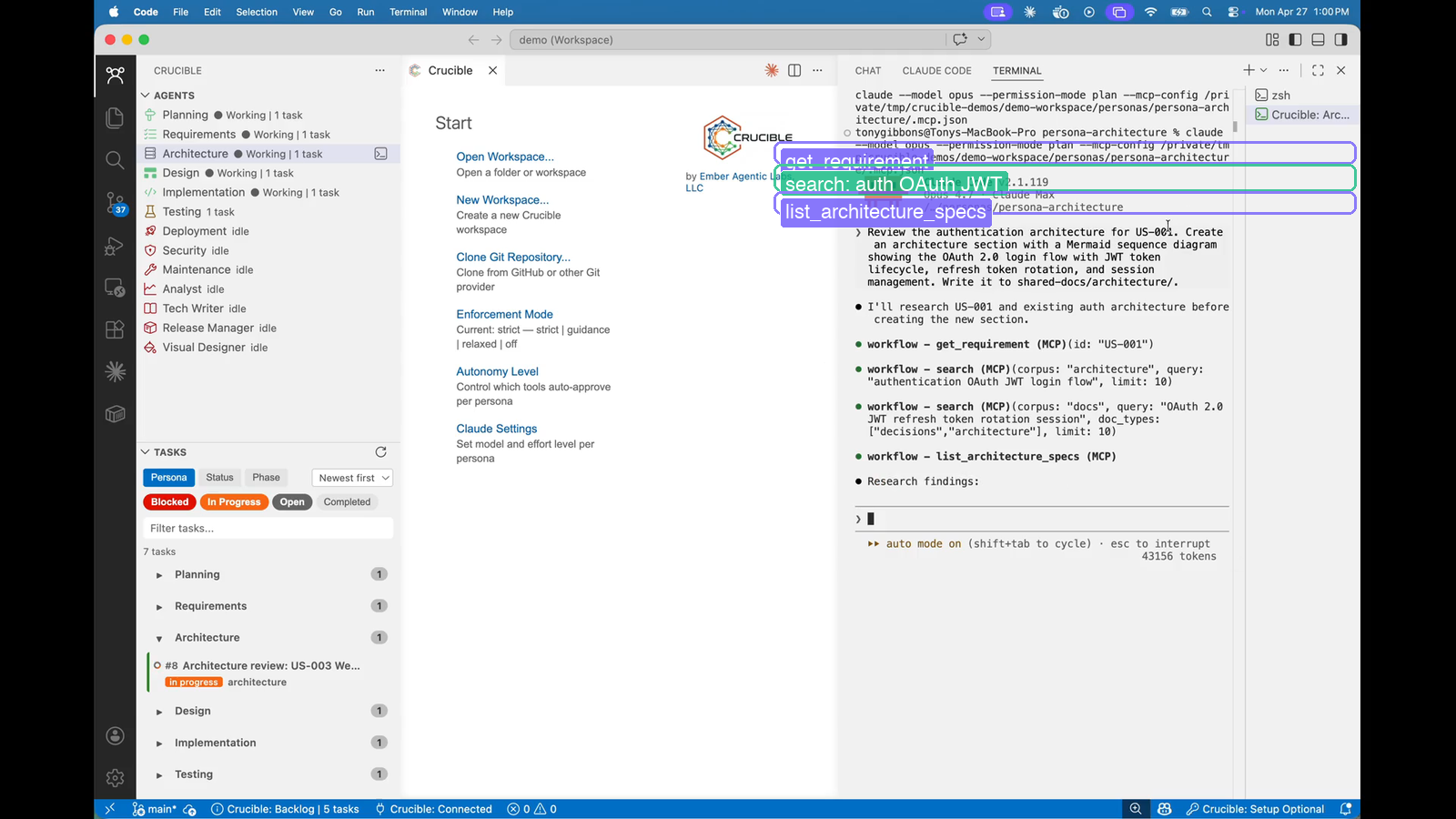Open Crucible: Setup Optional in the status bar
The image size is (1456, 819).
[x=1265, y=808]
